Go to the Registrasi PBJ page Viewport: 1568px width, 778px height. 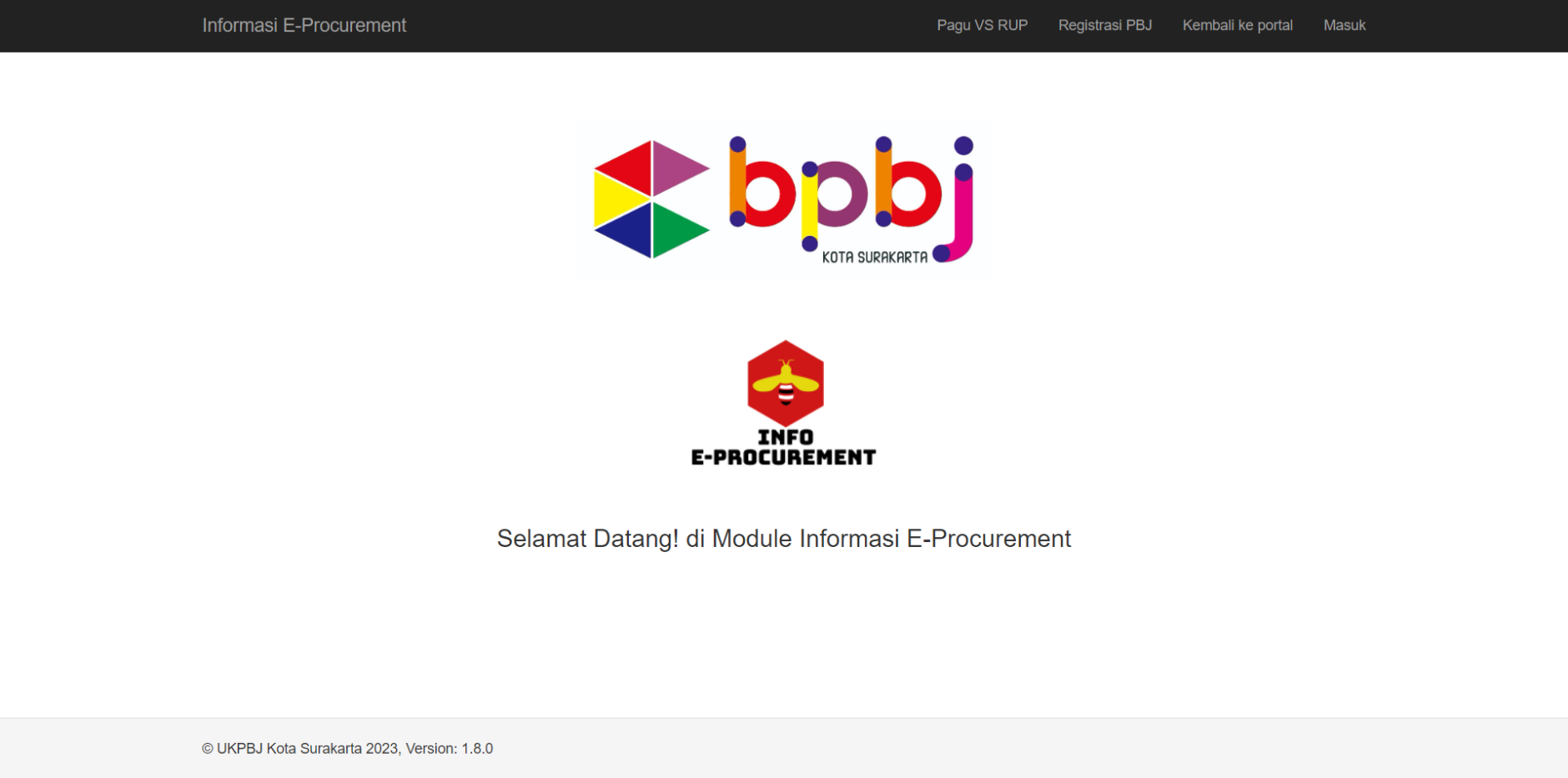coord(1104,25)
